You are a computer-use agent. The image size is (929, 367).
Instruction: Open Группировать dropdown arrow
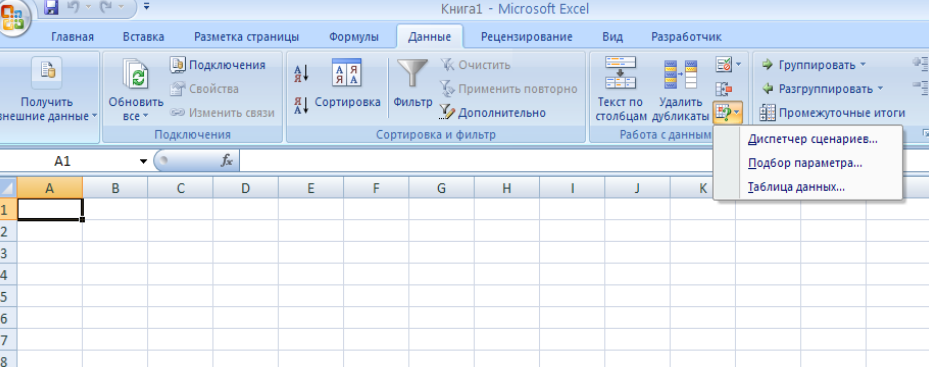click(863, 65)
